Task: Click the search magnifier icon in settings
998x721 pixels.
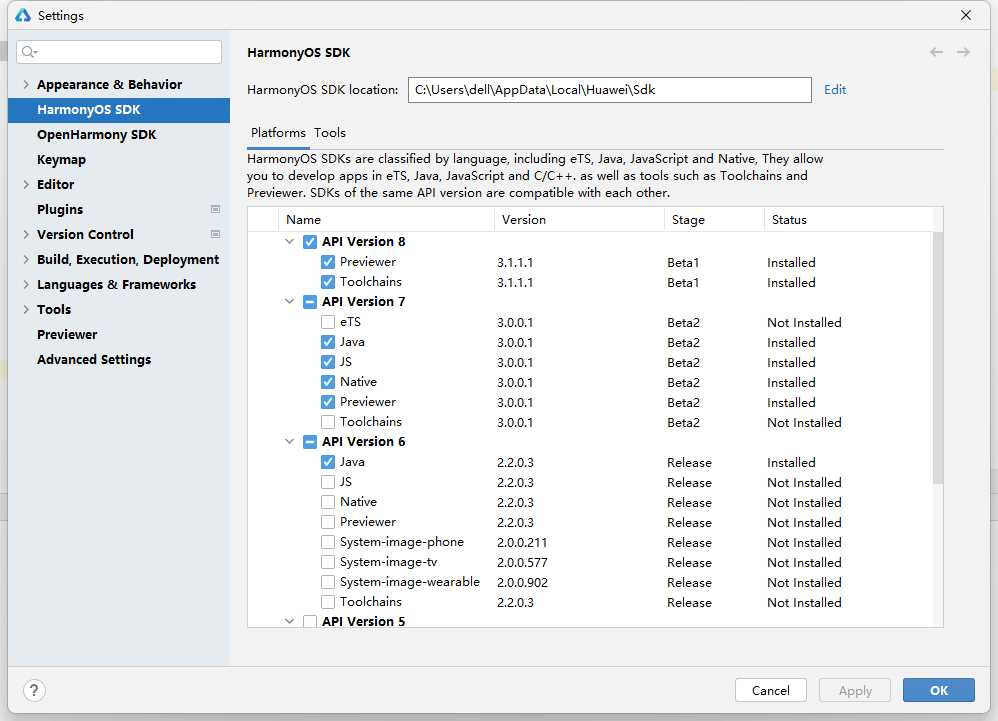Action: click(29, 52)
